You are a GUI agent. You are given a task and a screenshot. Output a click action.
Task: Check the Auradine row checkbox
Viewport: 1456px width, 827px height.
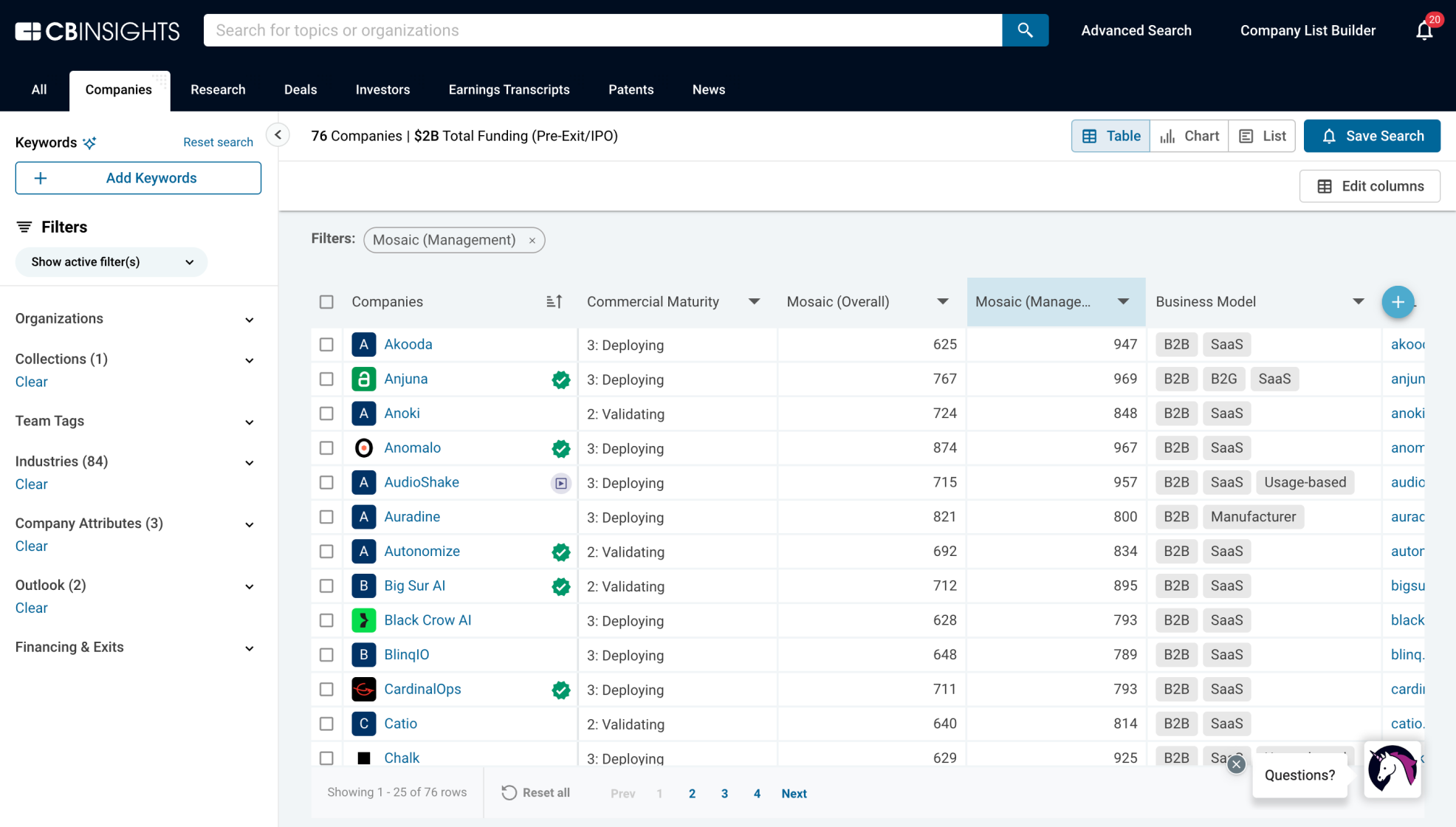click(x=326, y=517)
